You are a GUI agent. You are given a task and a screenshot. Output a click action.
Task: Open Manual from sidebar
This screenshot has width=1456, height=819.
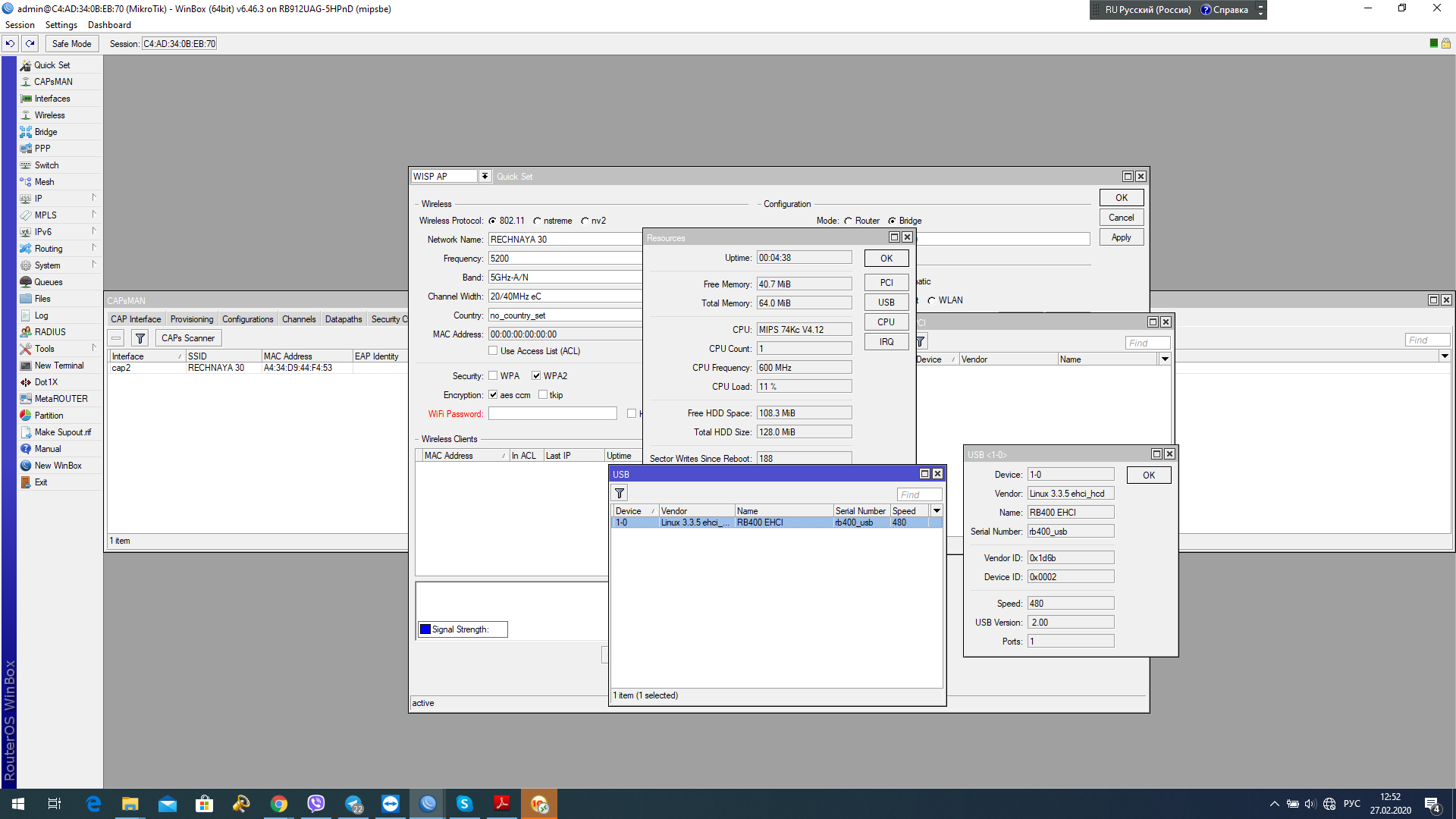(x=47, y=449)
